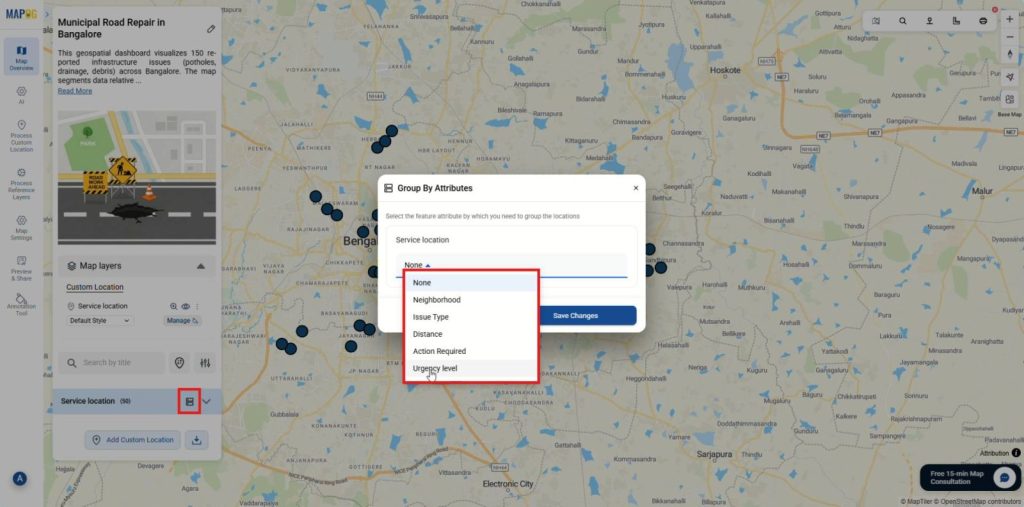Click the map title Municipal Road Repair
Screen dimensions: 1024x507
point(112,27)
